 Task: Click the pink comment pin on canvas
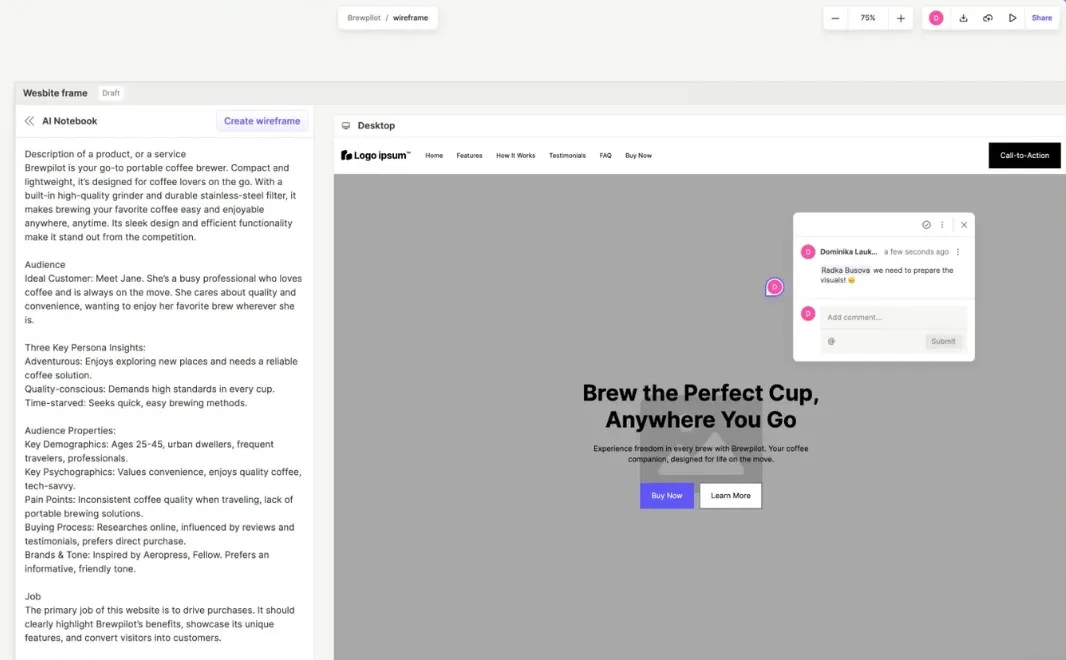click(774, 287)
